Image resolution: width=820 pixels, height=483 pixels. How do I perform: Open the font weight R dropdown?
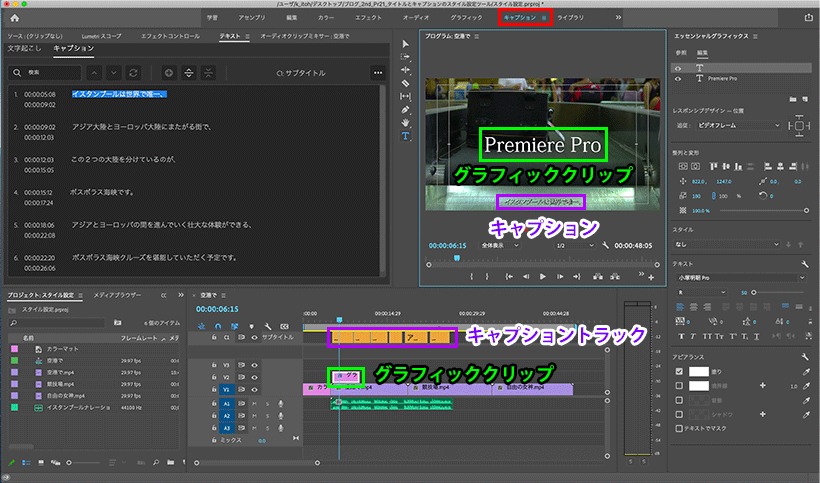pyautogui.click(x=700, y=292)
